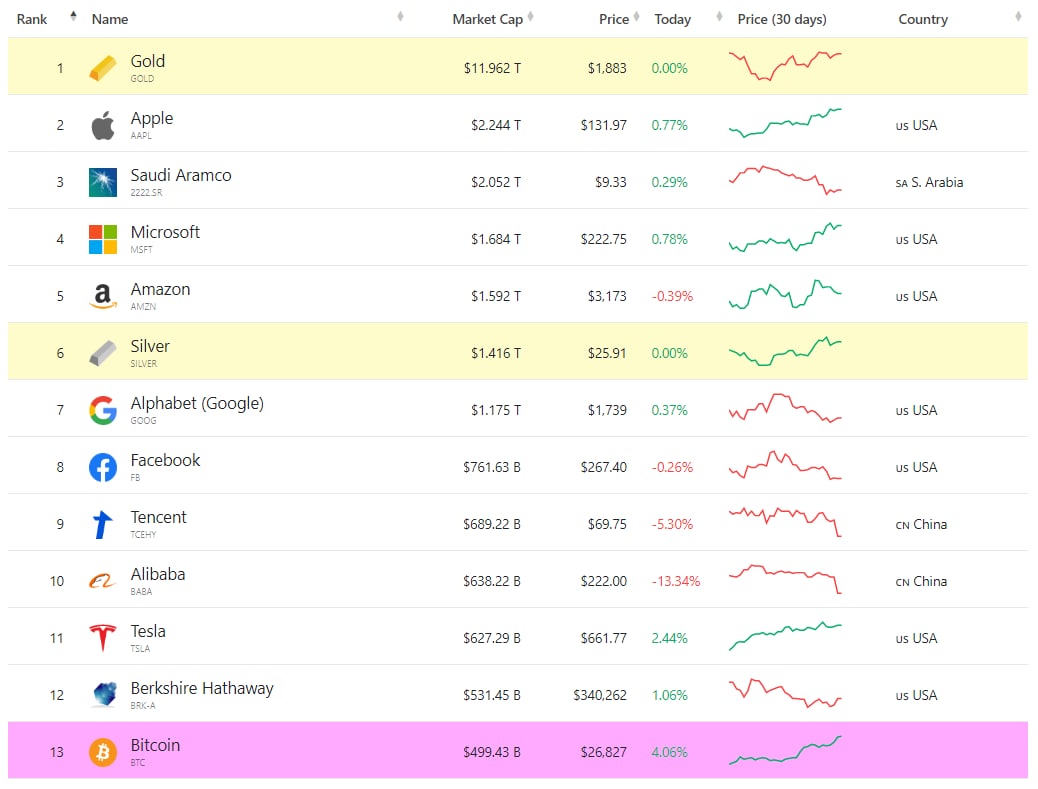1038x789 pixels.
Task: Sort by Today change arrow
Action: pos(719,16)
